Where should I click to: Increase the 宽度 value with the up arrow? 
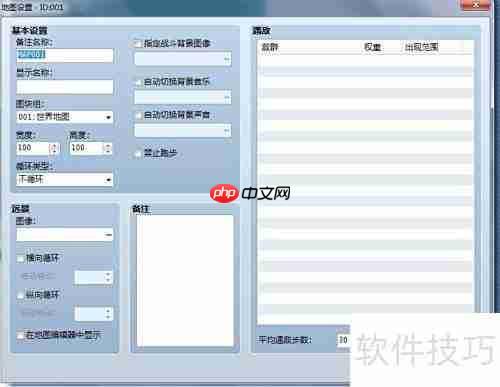pyautogui.click(x=54, y=145)
